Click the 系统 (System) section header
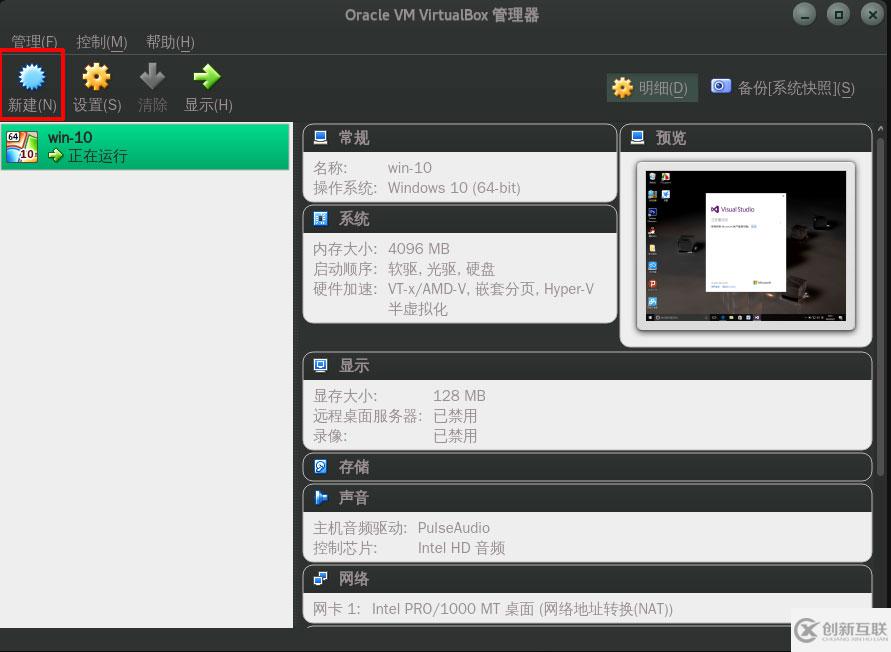Image resolution: width=891 pixels, height=652 pixels. click(x=460, y=219)
